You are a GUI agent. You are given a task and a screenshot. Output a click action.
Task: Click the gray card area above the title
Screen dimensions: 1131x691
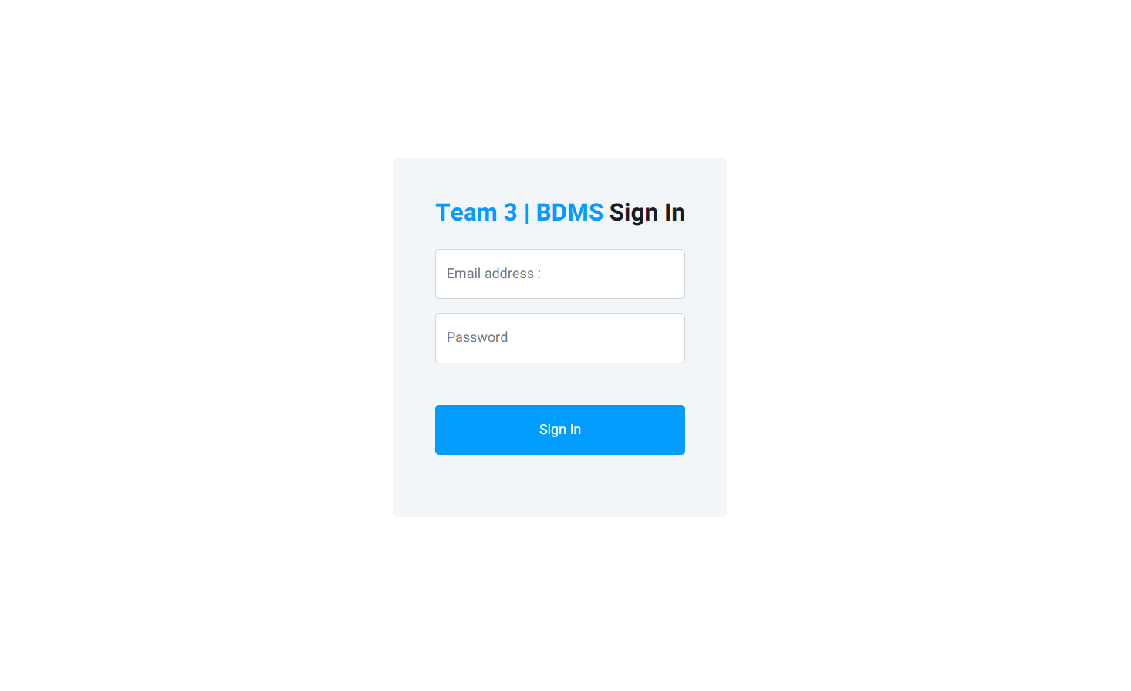559,178
